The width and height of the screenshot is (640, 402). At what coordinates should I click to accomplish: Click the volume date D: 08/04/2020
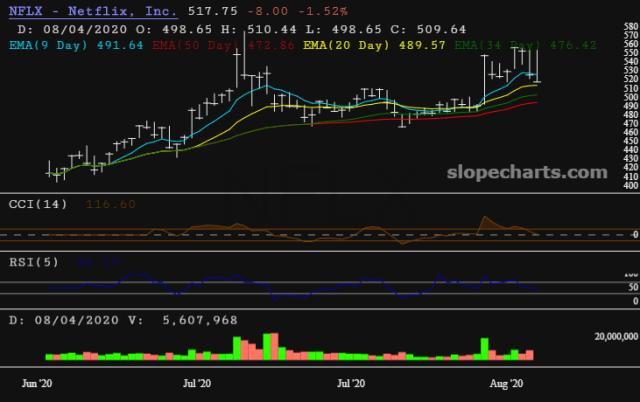64,320
